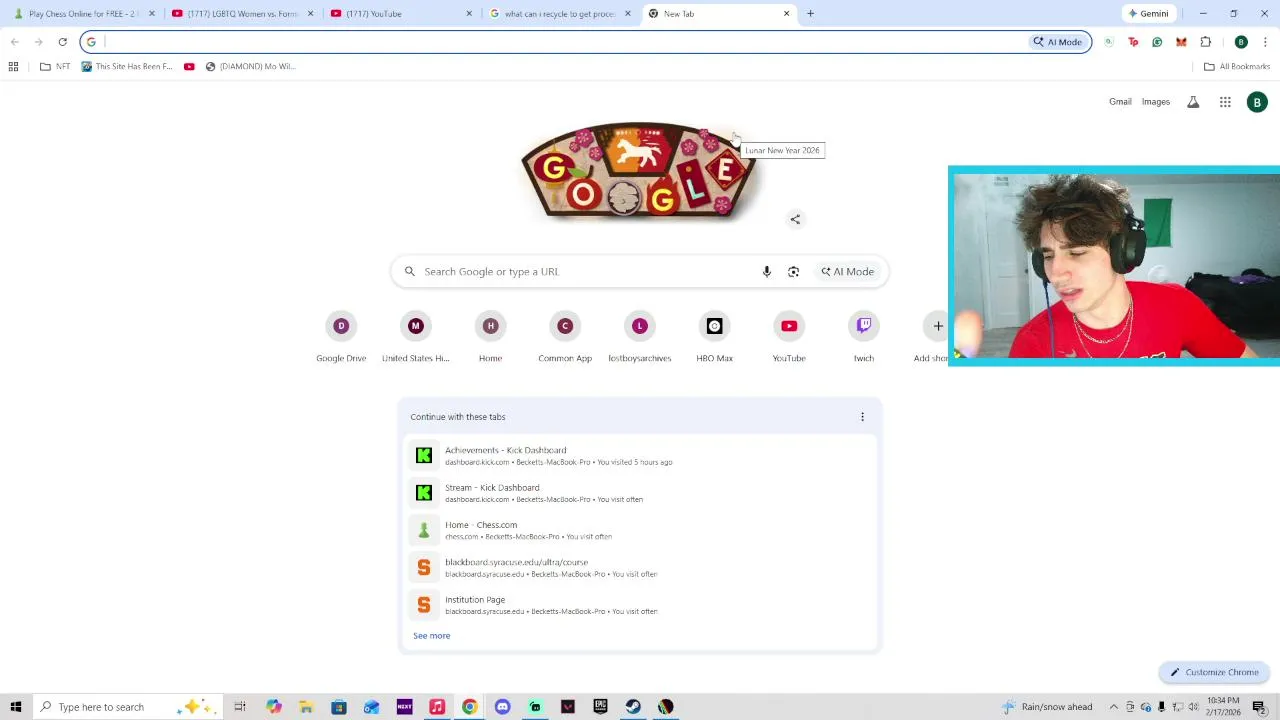Open the MetaMask fox extension
Image resolution: width=1280 pixels, height=720 pixels.
click(x=1181, y=42)
